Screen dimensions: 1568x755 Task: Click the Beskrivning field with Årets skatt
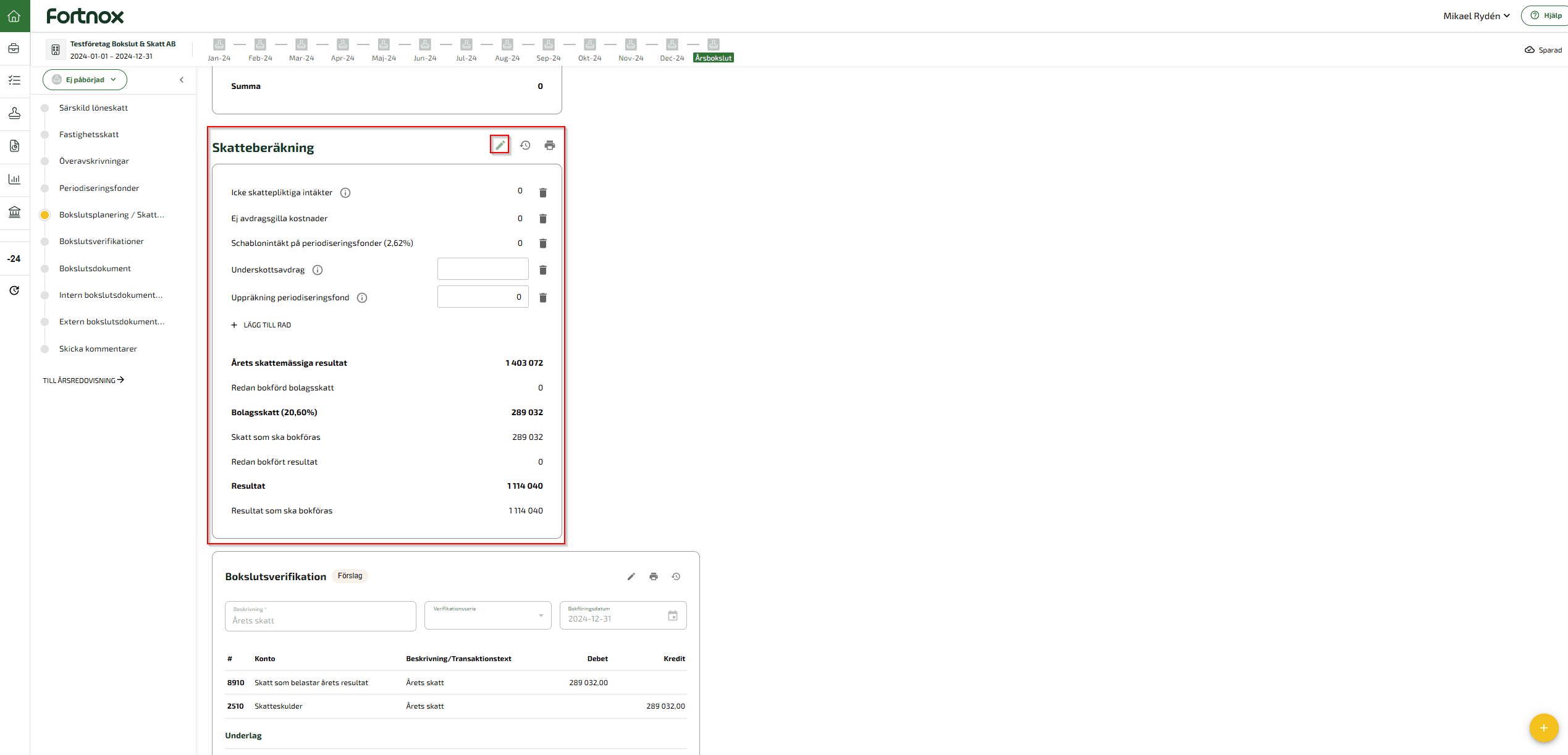(321, 616)
